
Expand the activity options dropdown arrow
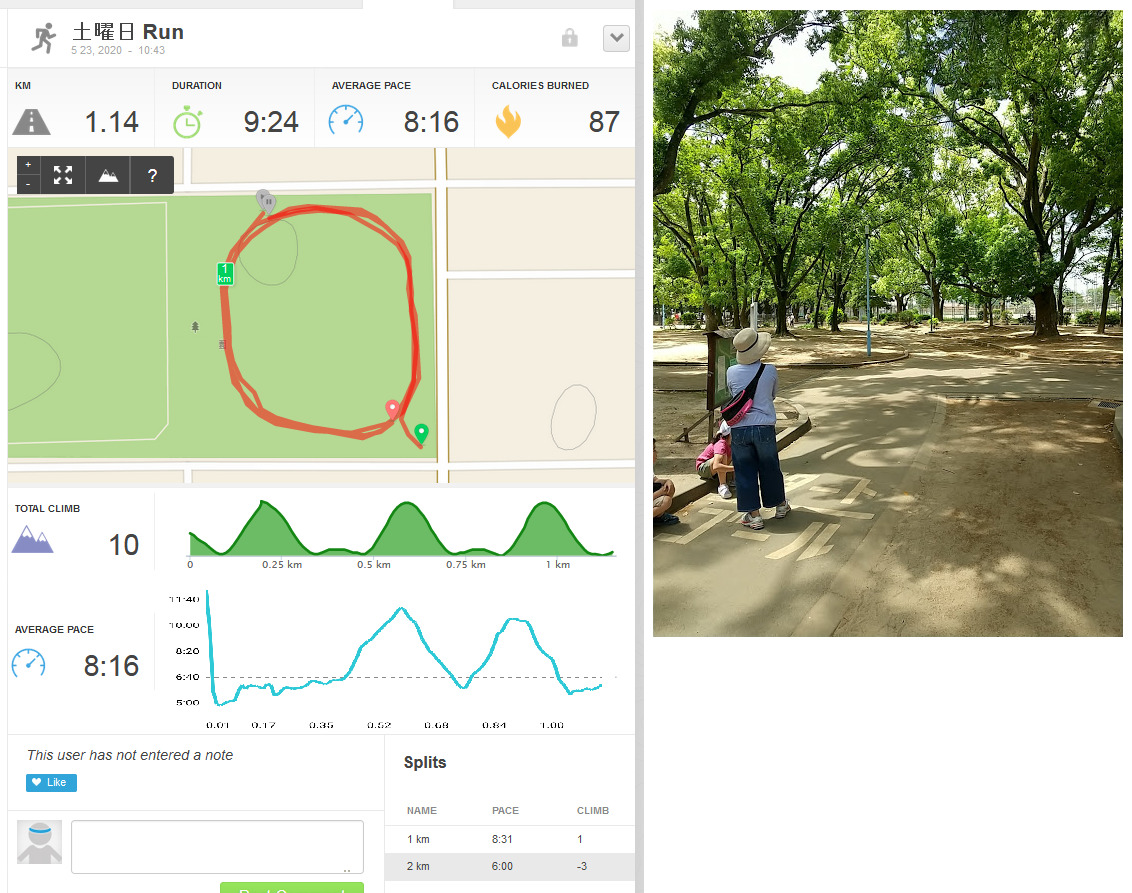616,38
